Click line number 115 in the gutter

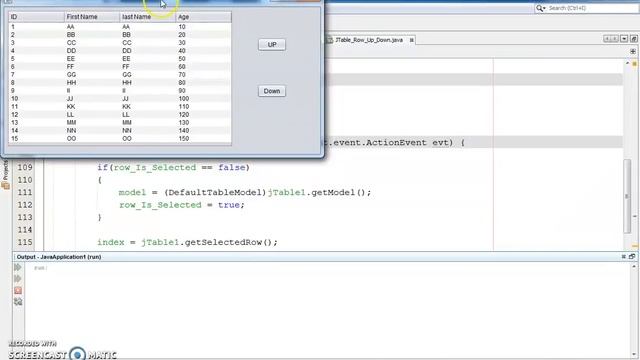[24, 242]
